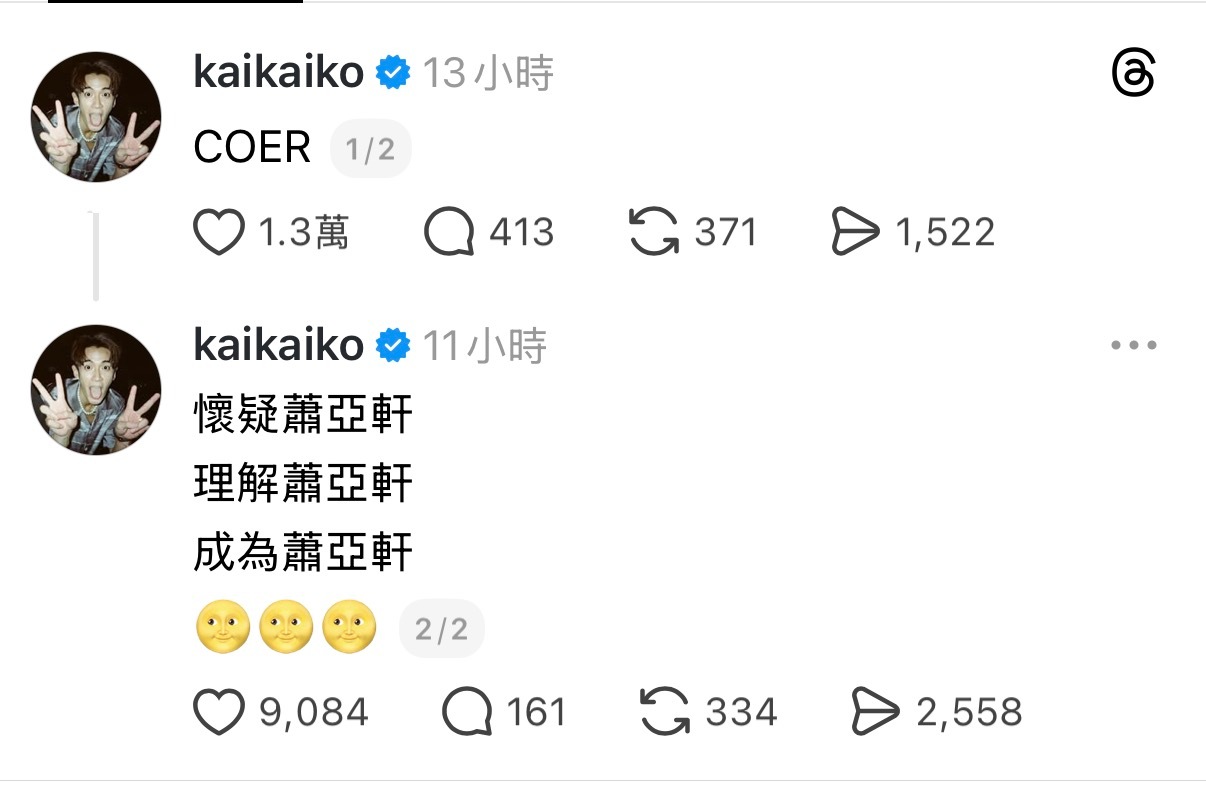Screen dimensions: 1206x805
Task: Open the three-dot more options menu
Action: click(x=1134, y=346)
